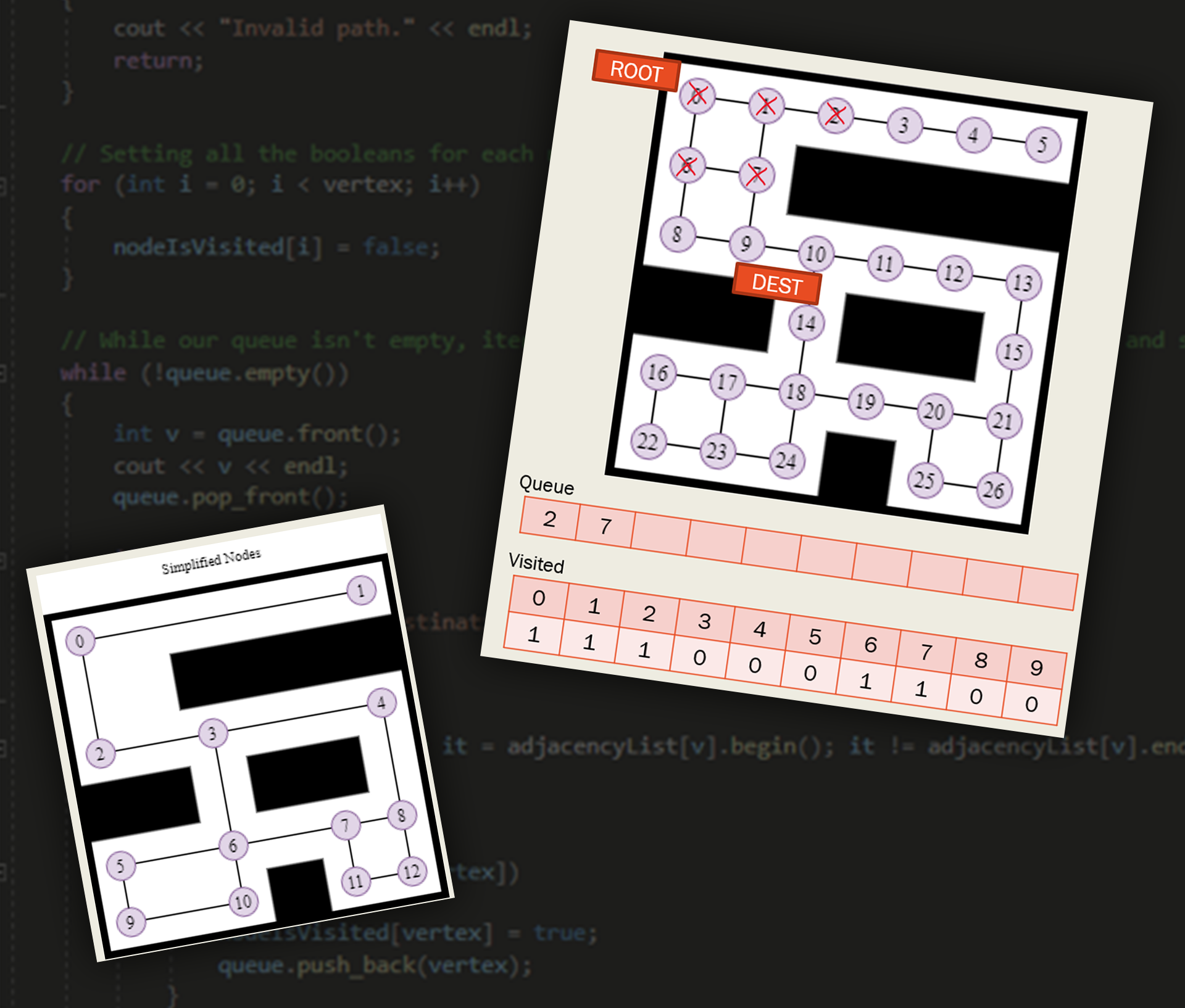Select node 4 in the ROOT maze graph

[x=974, y=135]
